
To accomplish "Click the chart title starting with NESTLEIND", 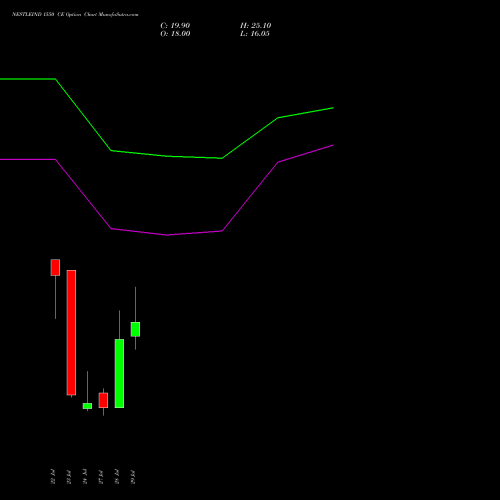I will click(75, 14).
